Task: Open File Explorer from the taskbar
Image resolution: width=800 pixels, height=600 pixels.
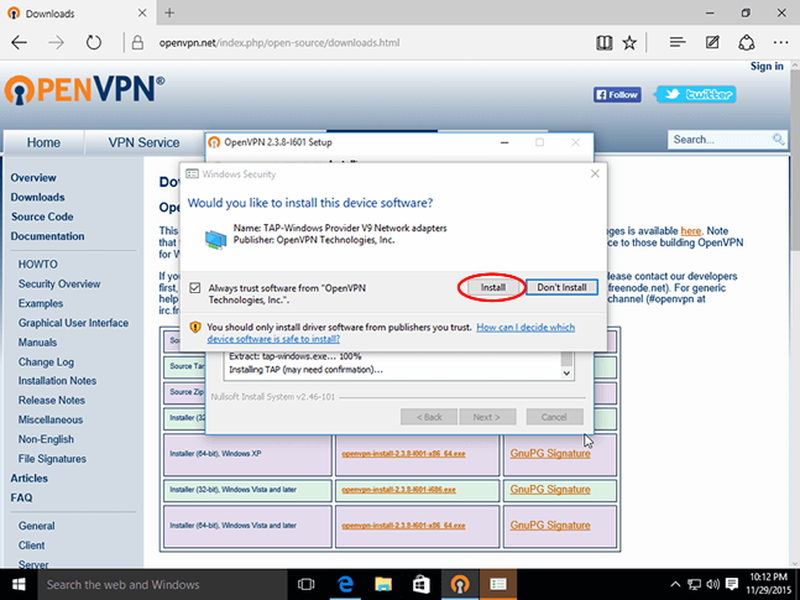Action: (383, 584)
